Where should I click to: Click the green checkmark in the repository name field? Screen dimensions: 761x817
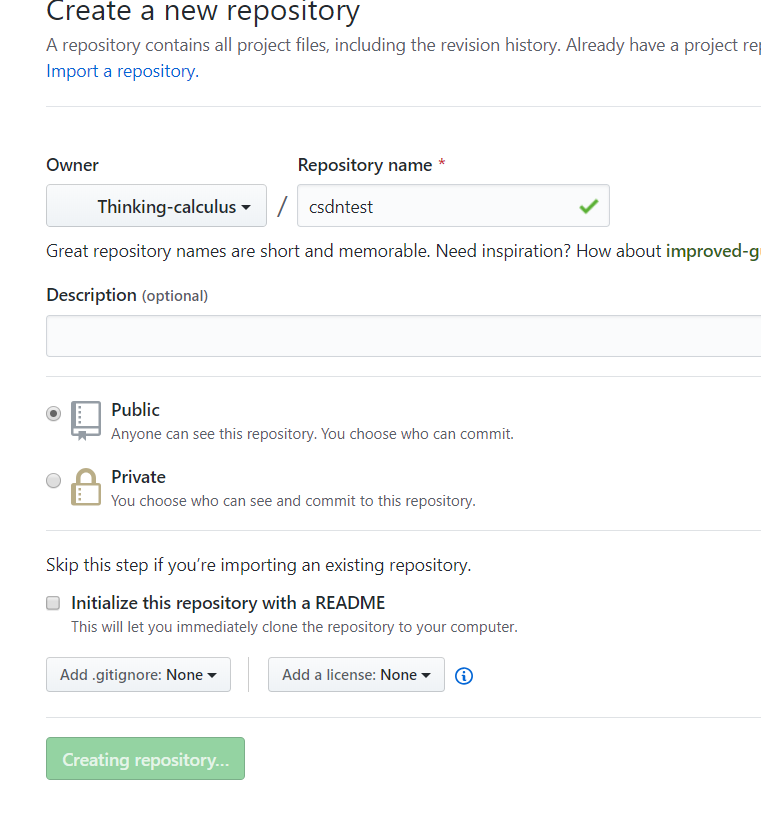tap(588, 206)
